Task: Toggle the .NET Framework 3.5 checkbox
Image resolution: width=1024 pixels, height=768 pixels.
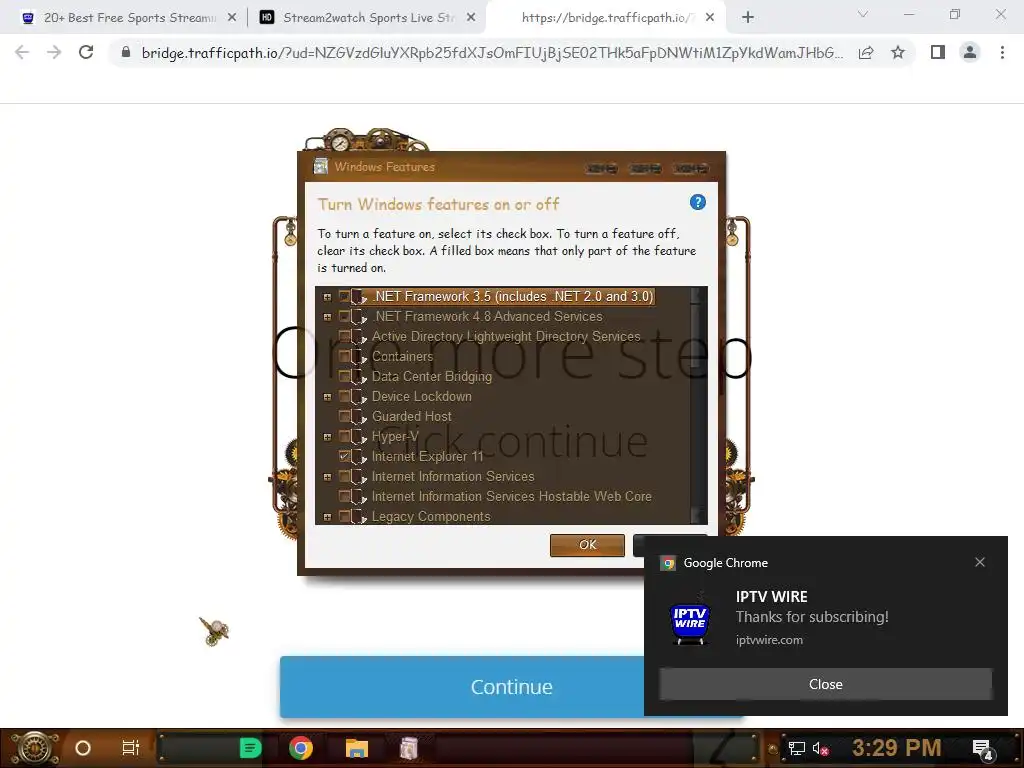Action: coord(344,296)
